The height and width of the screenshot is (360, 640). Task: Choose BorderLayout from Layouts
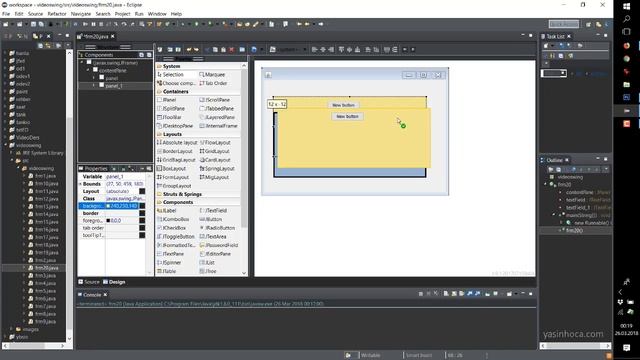click(175, 151)
